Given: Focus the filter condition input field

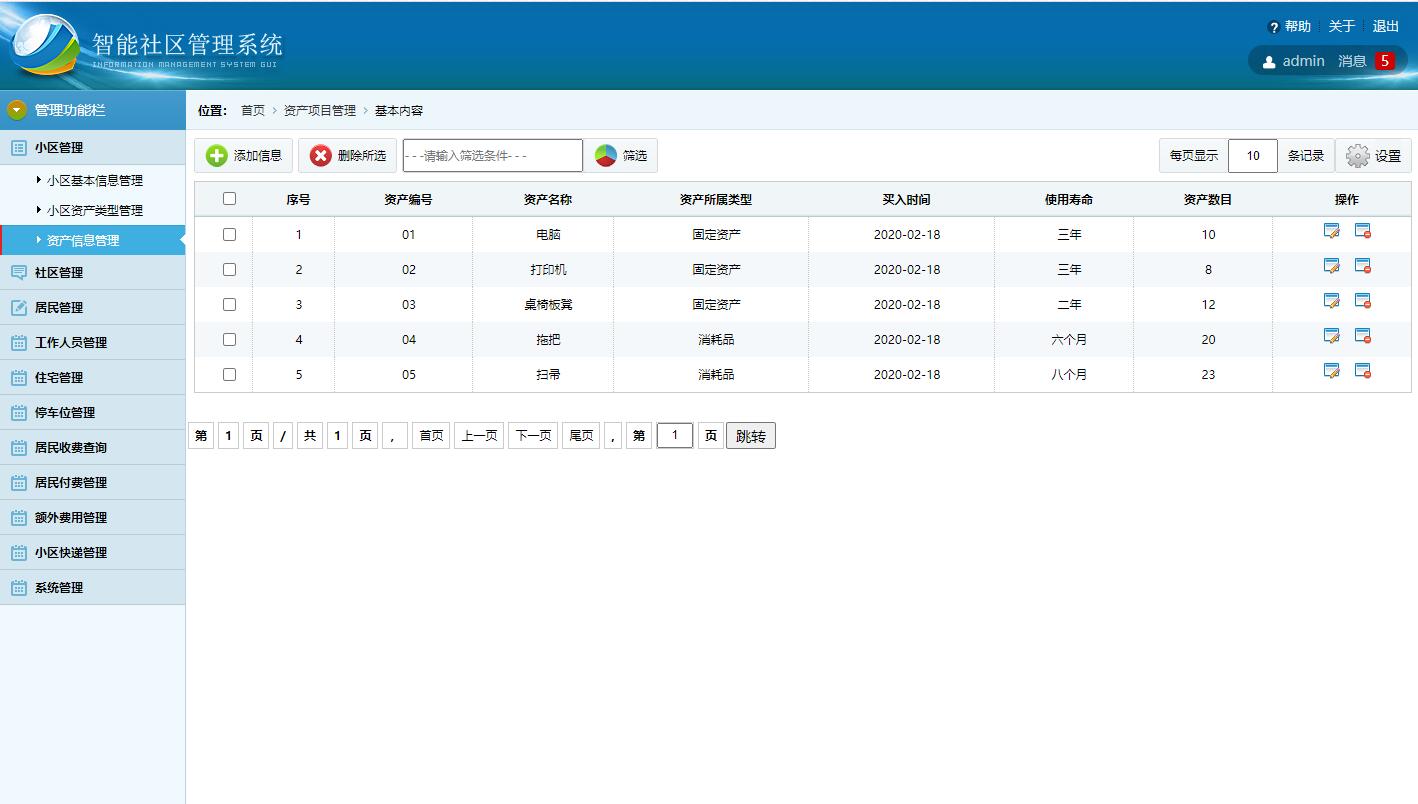Looking at the screenshot, I should 493,156.
